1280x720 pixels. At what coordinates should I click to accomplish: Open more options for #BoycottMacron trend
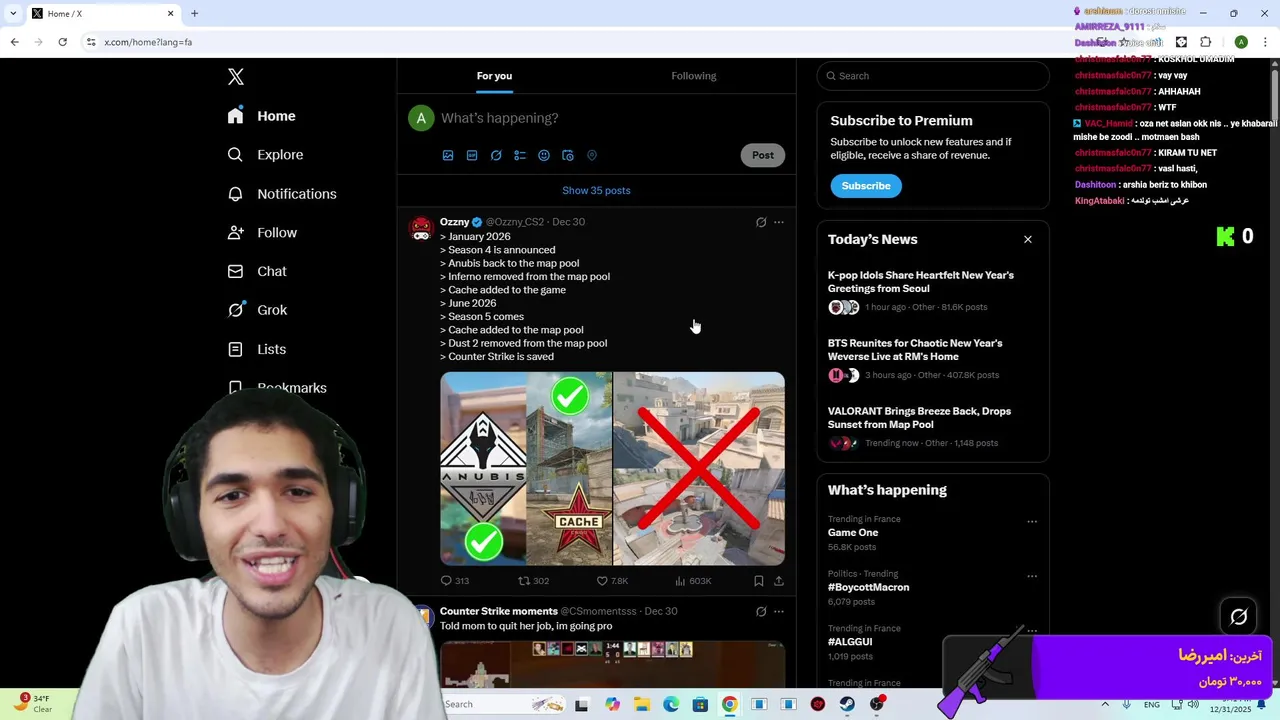click(x=1032, y=577)
